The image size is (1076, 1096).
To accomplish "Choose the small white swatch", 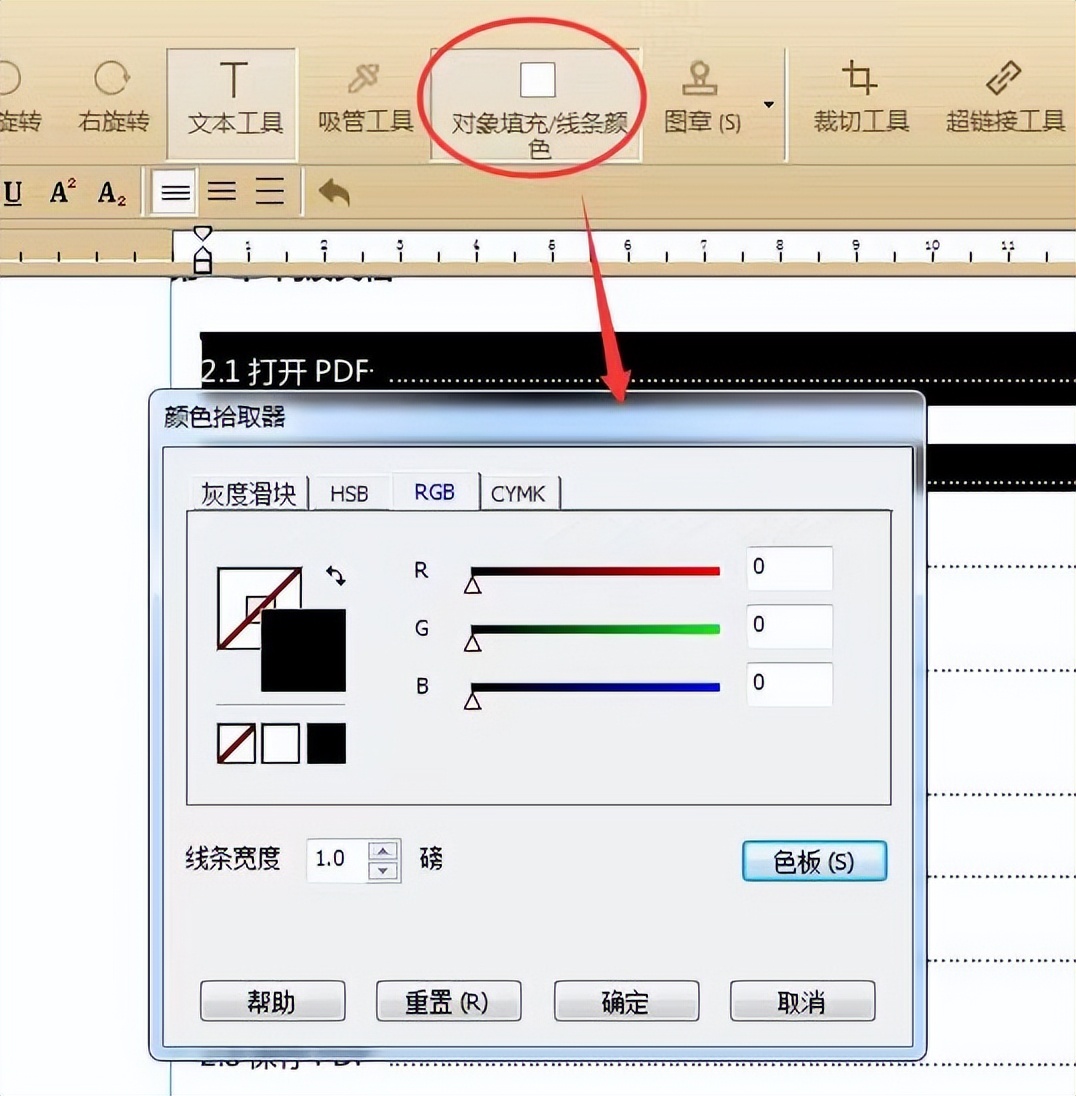I will click(280, 743).
